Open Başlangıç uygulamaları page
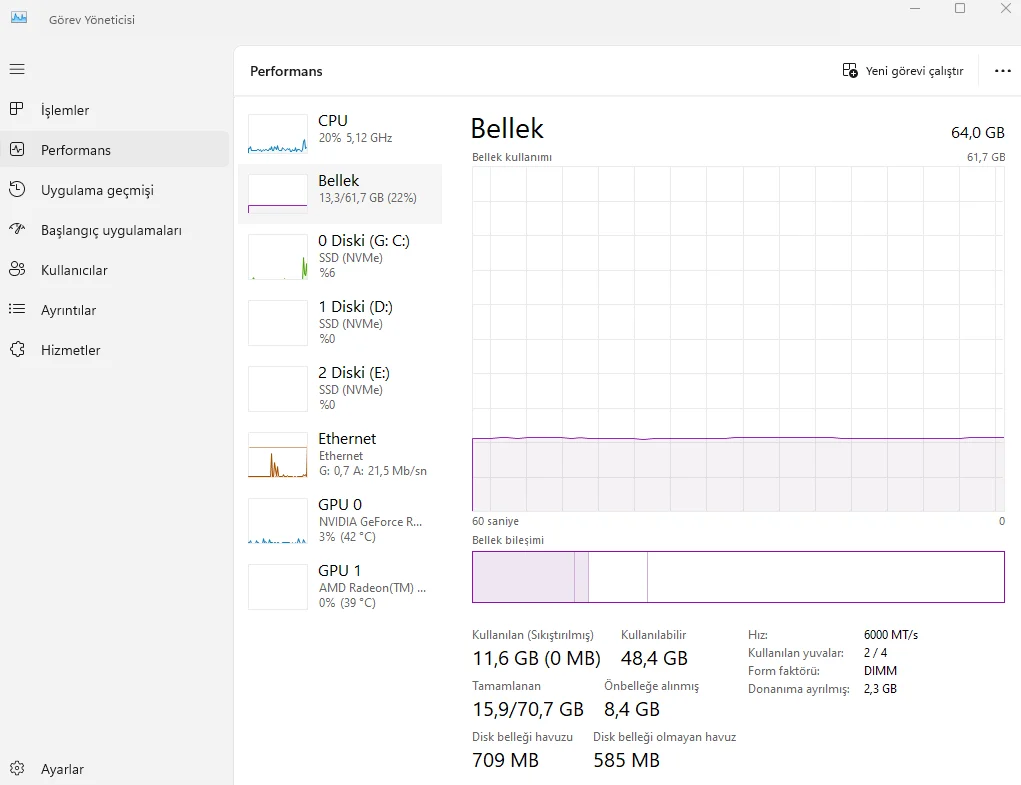This screenshot has width=1021, height=785. [115, 230]
